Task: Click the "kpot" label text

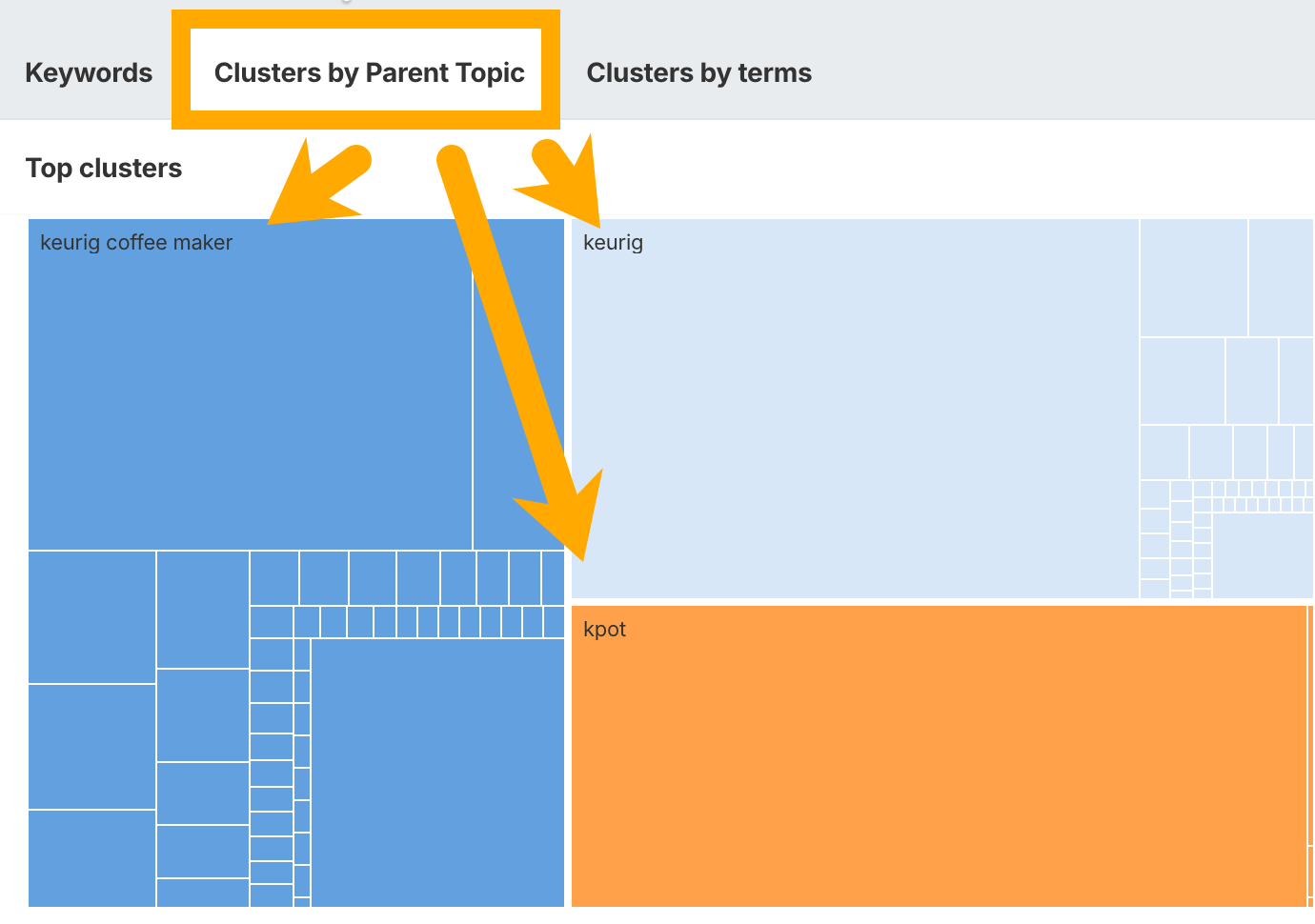Action: click(x=604, y=630)
